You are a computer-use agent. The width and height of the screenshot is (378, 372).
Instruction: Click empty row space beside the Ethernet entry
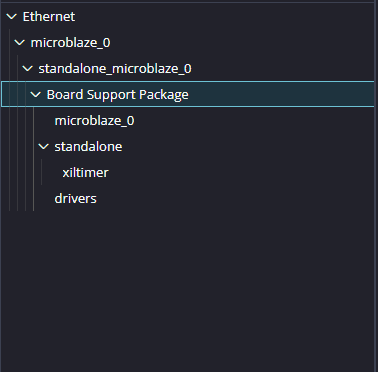coord(223,17)
